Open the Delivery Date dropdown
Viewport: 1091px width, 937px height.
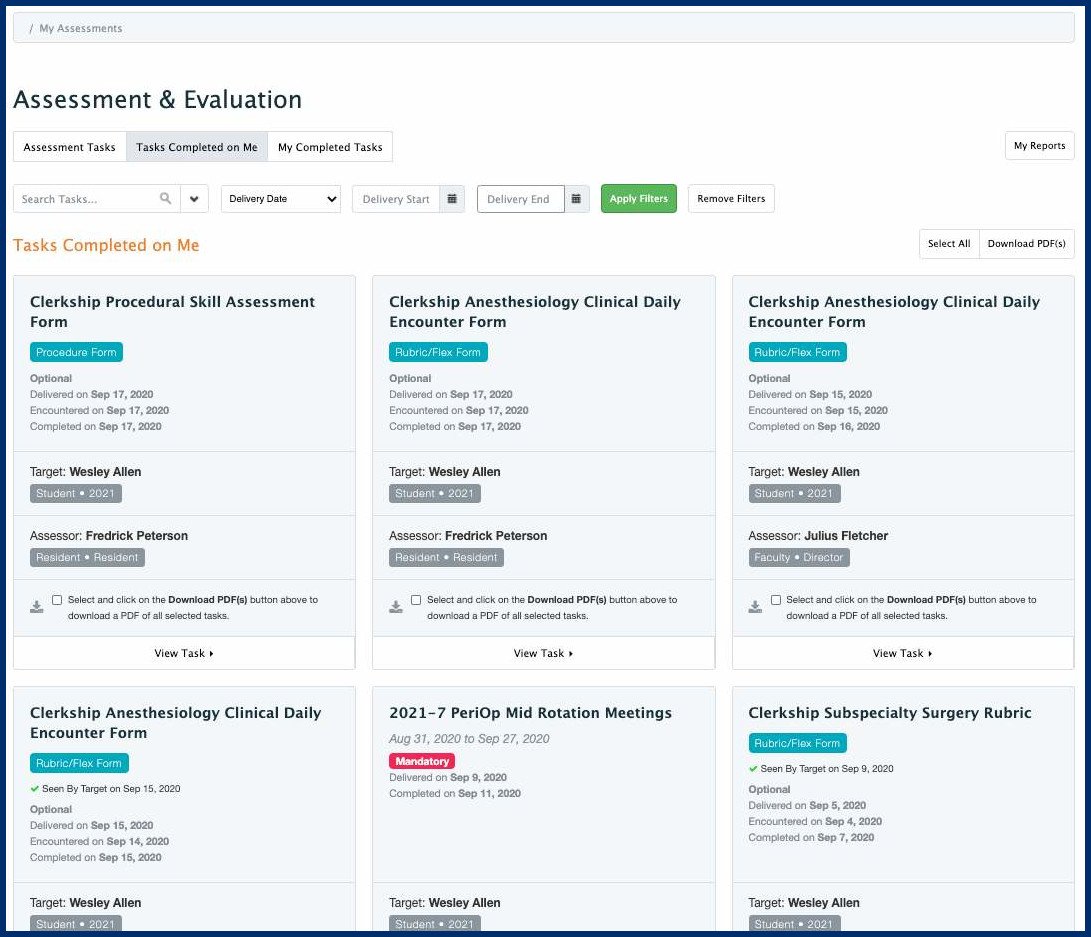280,198
